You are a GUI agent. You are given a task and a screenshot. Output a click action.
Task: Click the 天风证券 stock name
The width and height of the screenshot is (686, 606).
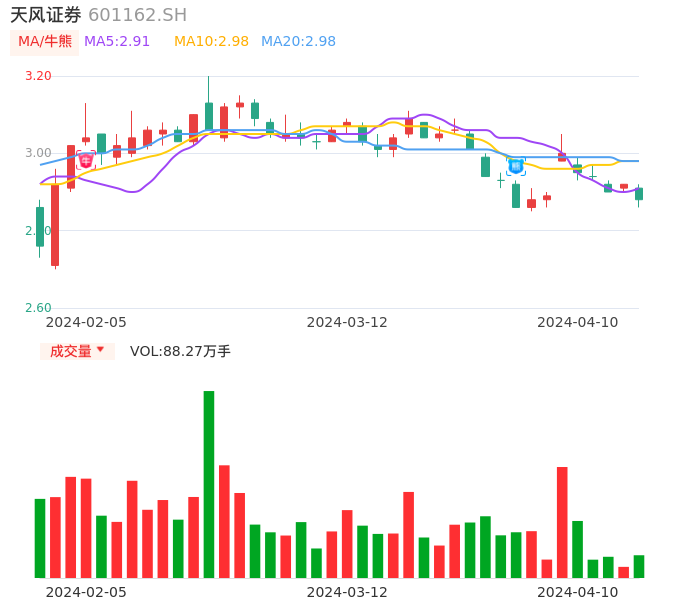tap(46, 15)
